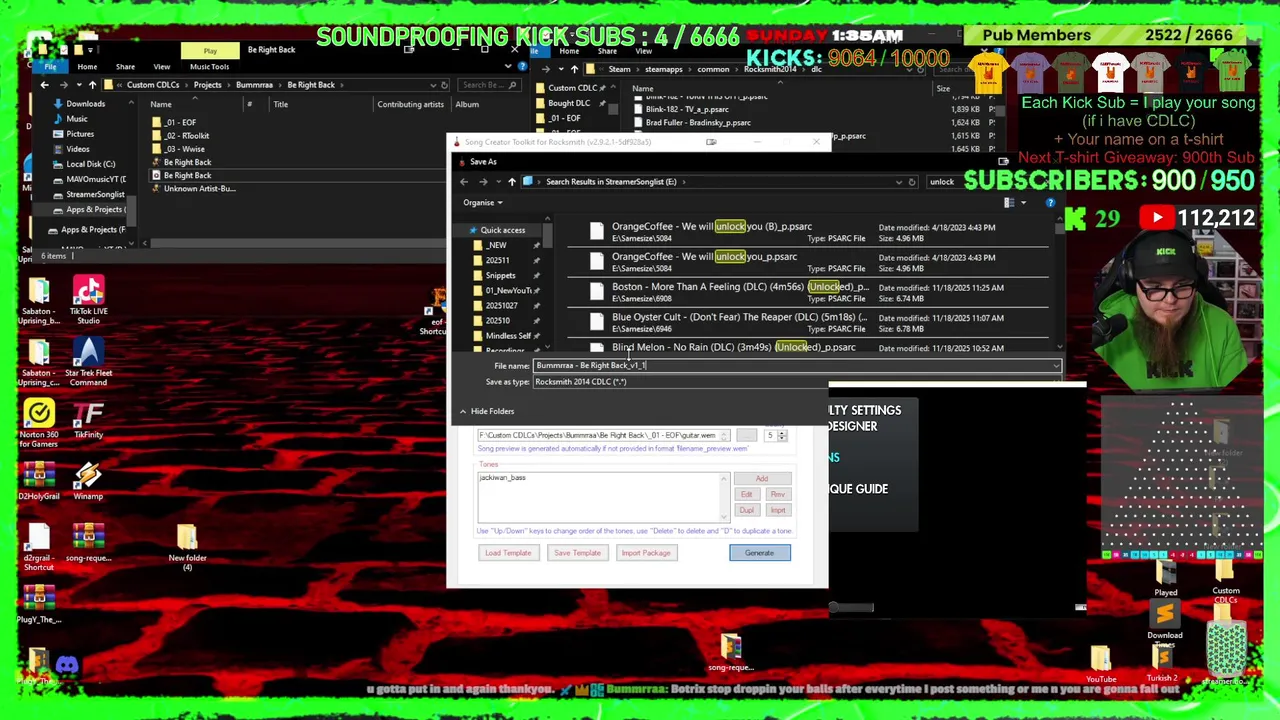Click Up arrow in Save As dialog
This screenshot has width=1280, height=720.
[511, 182]
